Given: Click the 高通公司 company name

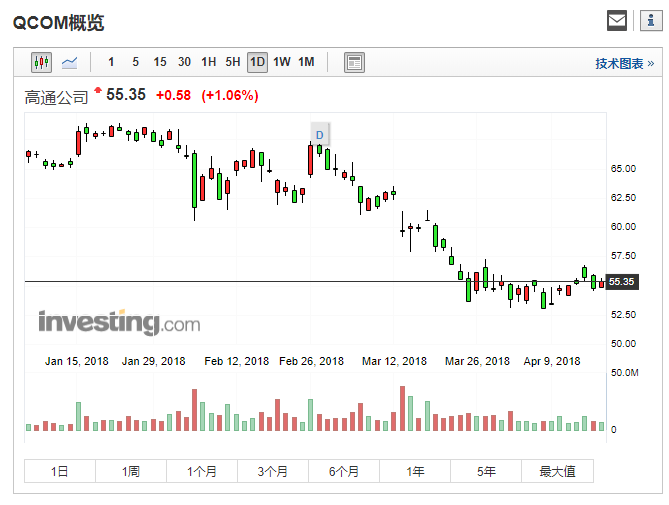Looking at the screenshot, I should [x=56, y=97].
